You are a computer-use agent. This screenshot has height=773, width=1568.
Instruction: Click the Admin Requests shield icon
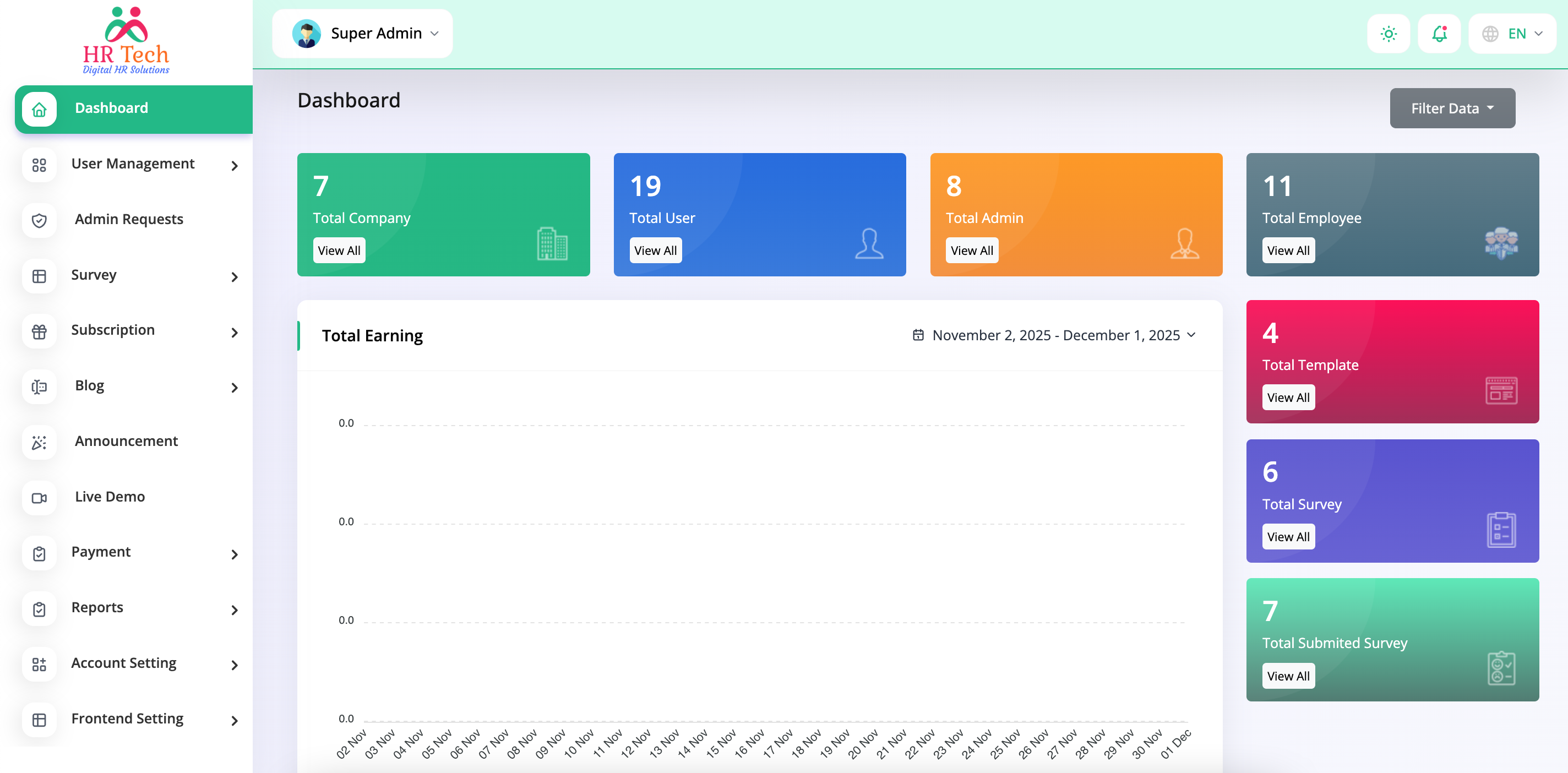point(40,220)
